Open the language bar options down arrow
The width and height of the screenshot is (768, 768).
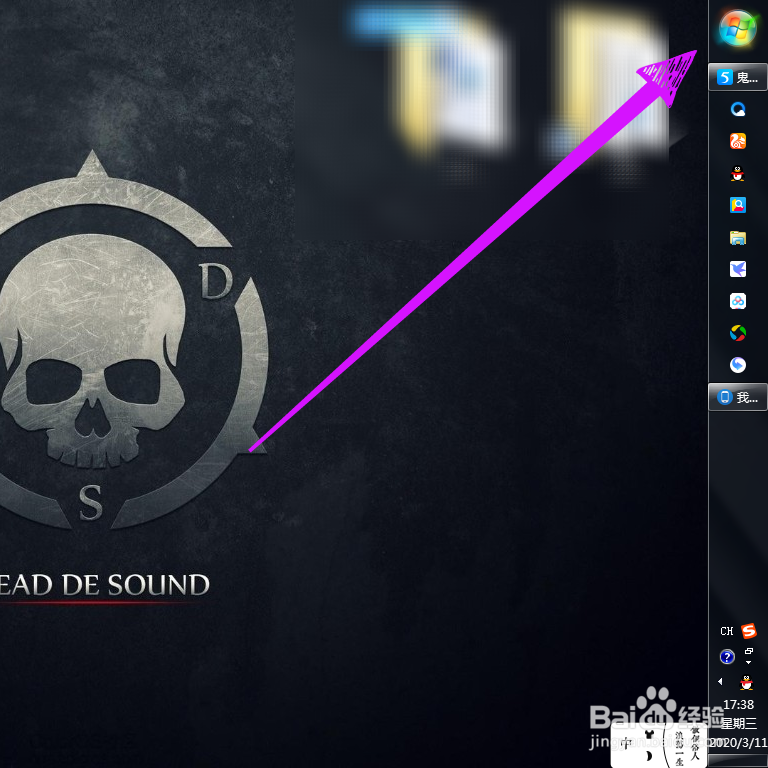(748, 662)
